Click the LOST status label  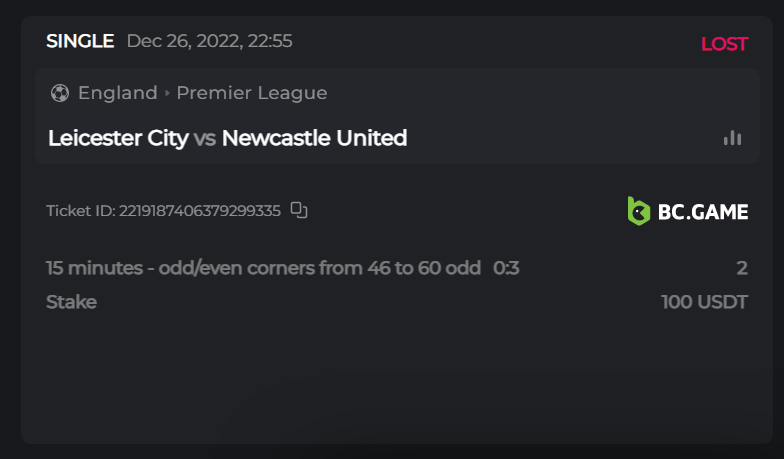[724, 44]
